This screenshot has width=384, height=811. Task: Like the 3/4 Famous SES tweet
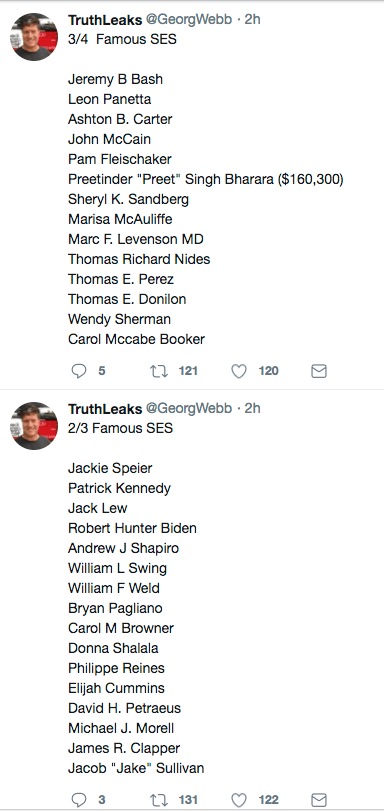point(239,371)
